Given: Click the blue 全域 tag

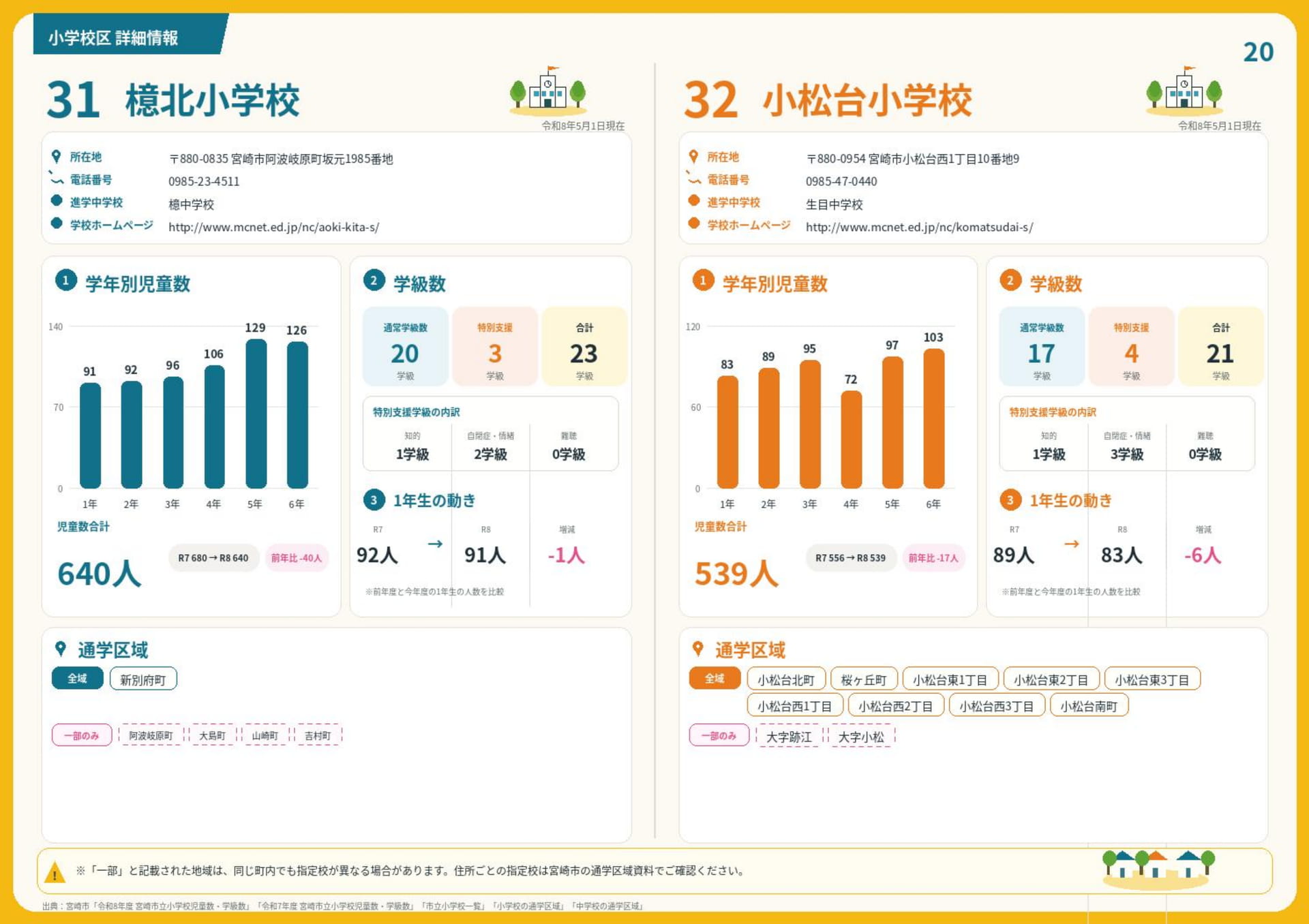Looking at the screenshot, I should pos(78,679).
